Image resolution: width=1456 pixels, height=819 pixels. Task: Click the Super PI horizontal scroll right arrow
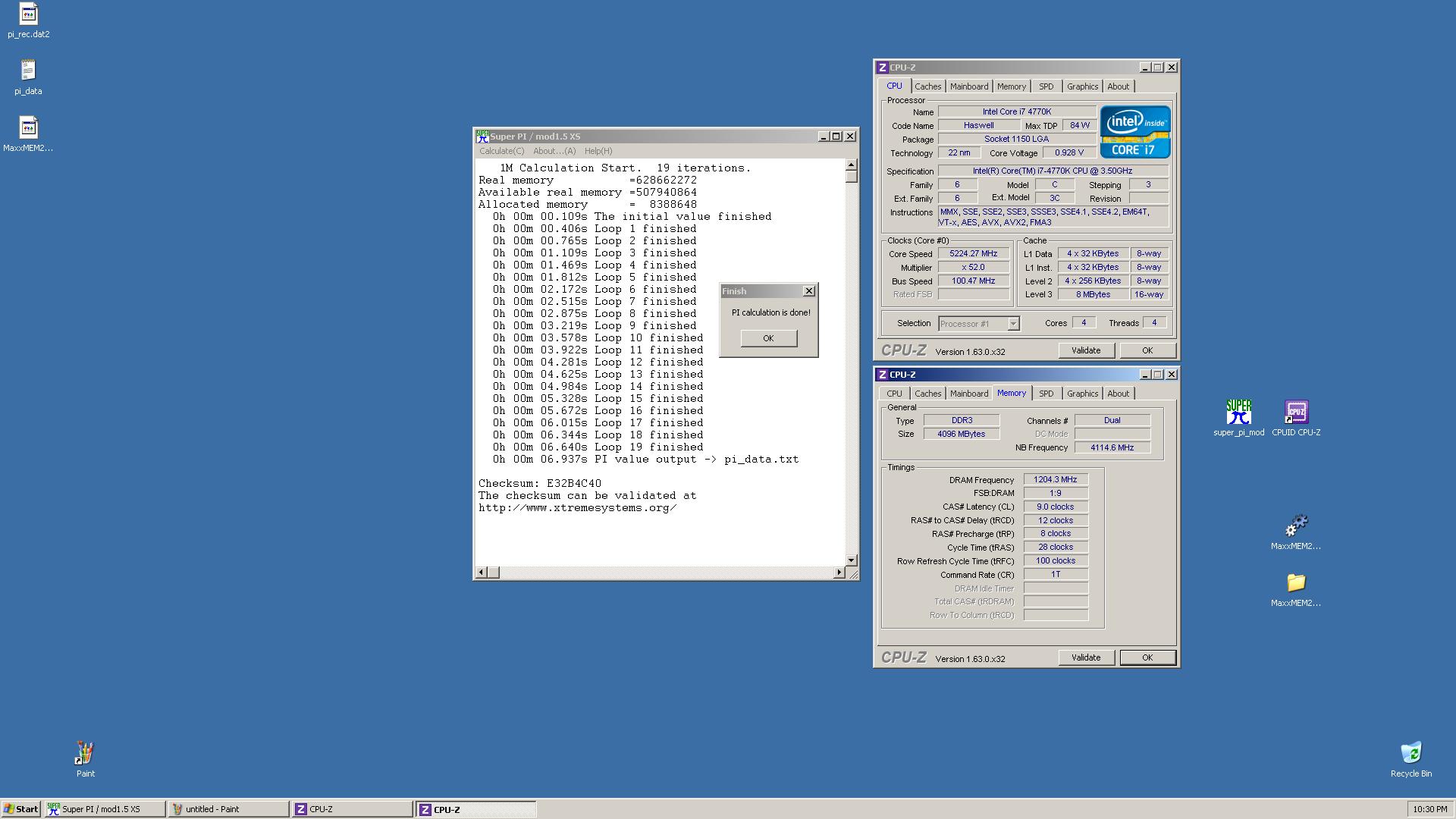coord(839,573)
